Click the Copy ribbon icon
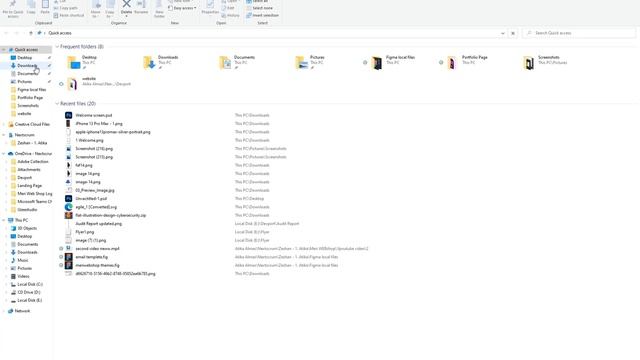The height and width of the screenshot is (360, 640). 31,7
